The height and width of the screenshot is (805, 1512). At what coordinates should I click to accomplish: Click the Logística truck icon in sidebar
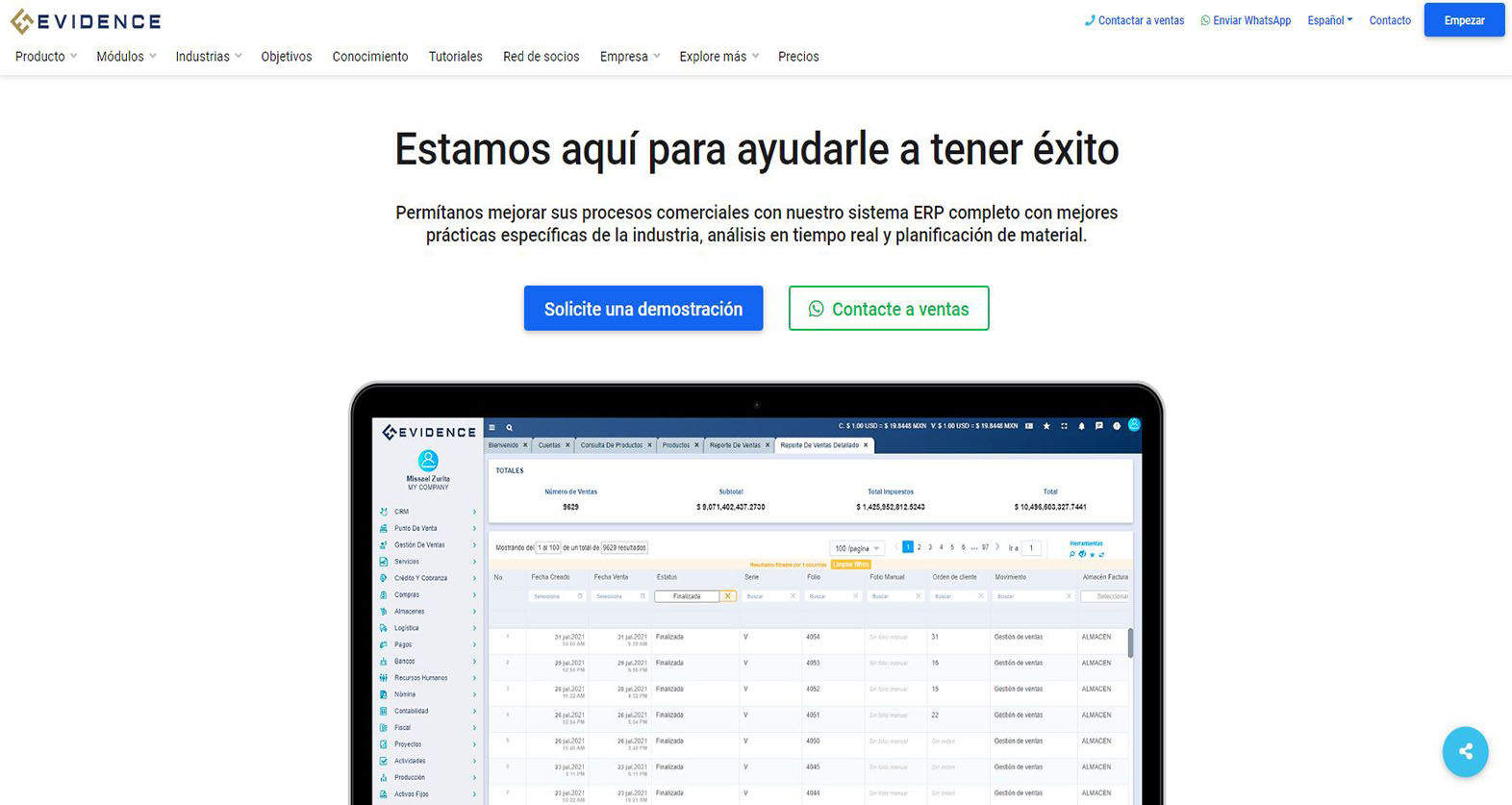(384, 628)
